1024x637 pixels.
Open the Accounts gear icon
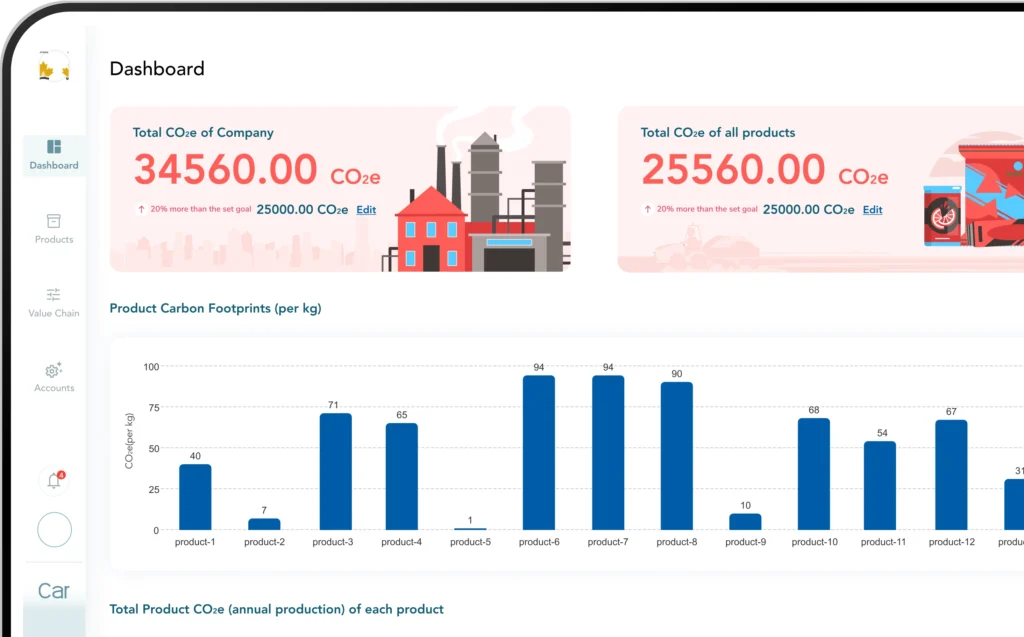(54, 370)
